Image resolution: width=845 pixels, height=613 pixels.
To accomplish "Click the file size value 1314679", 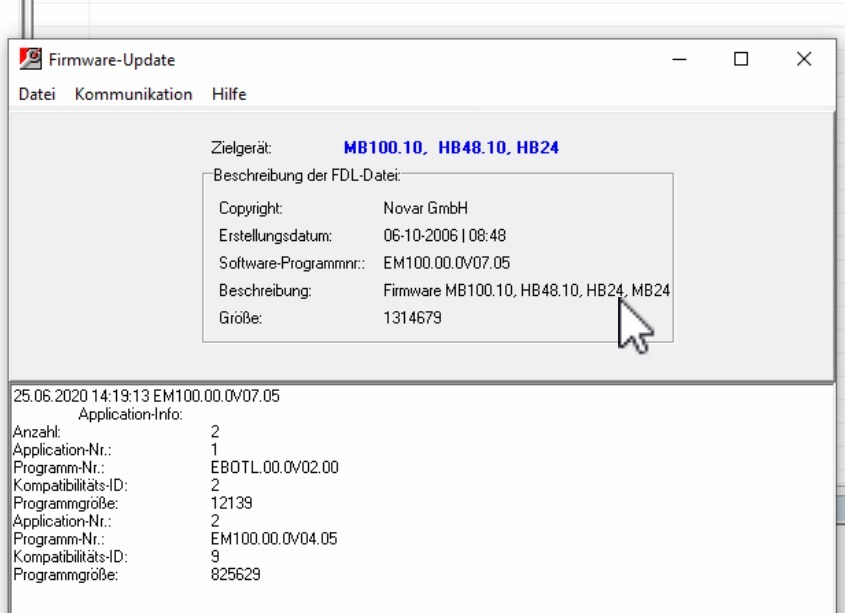I will [412, 318].
